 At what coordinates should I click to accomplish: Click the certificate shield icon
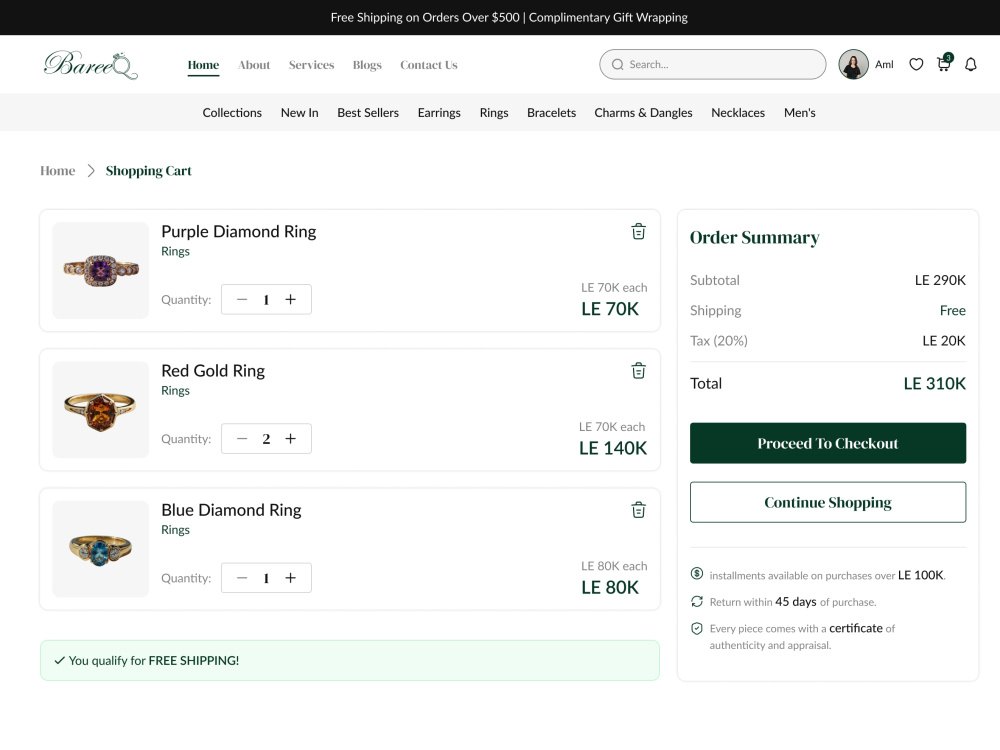pyautogui.click(x=697, y=628)
